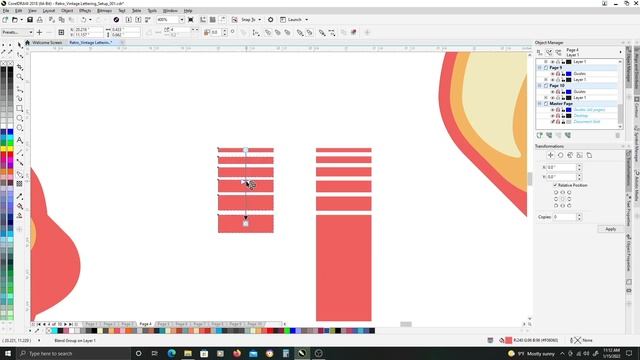This screenshot has height=360, width=640.
Task: Select the Interactive Fill tool
Action: 20,206
